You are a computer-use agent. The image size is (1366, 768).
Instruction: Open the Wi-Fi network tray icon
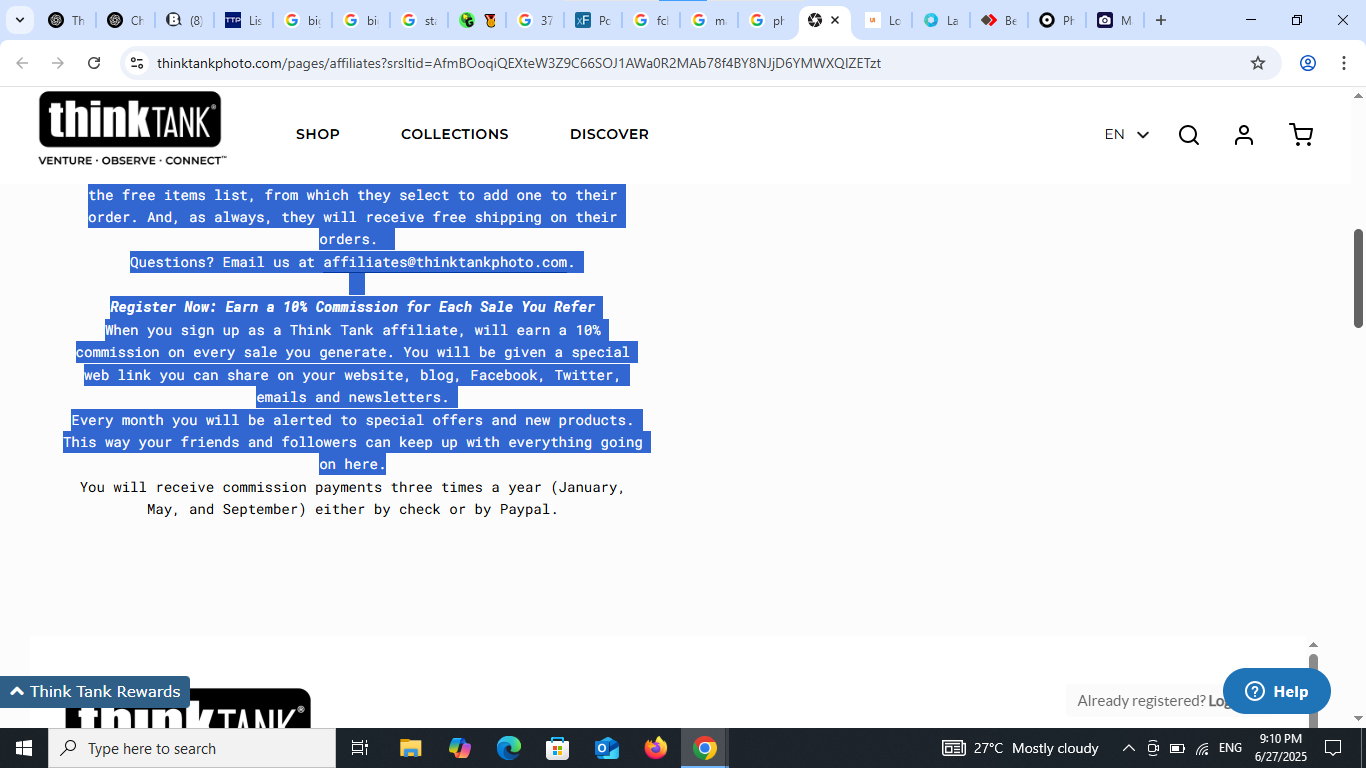pyautogui.click(x=1202, y=748)
